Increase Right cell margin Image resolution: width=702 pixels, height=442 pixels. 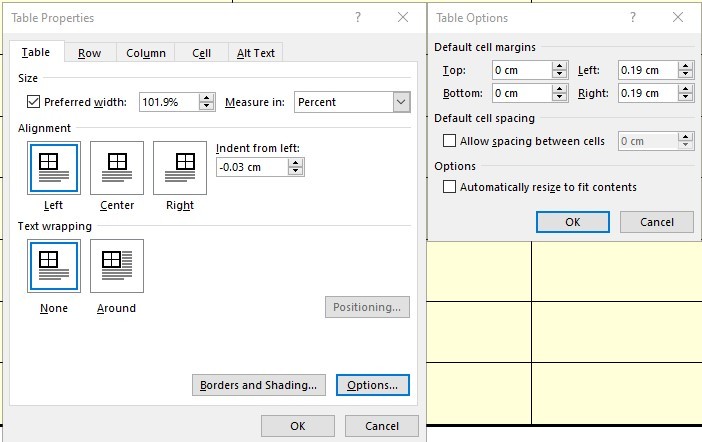685,89
